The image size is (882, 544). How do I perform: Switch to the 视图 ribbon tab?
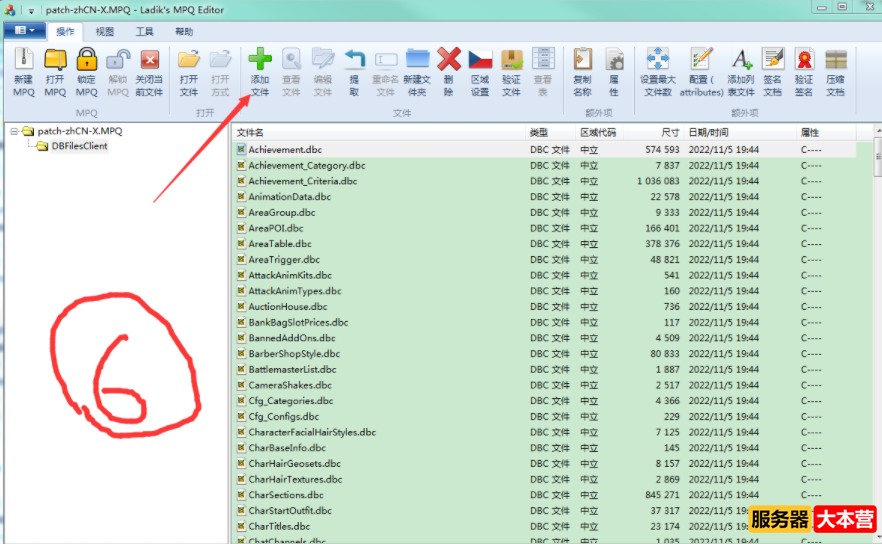[105, 32]
